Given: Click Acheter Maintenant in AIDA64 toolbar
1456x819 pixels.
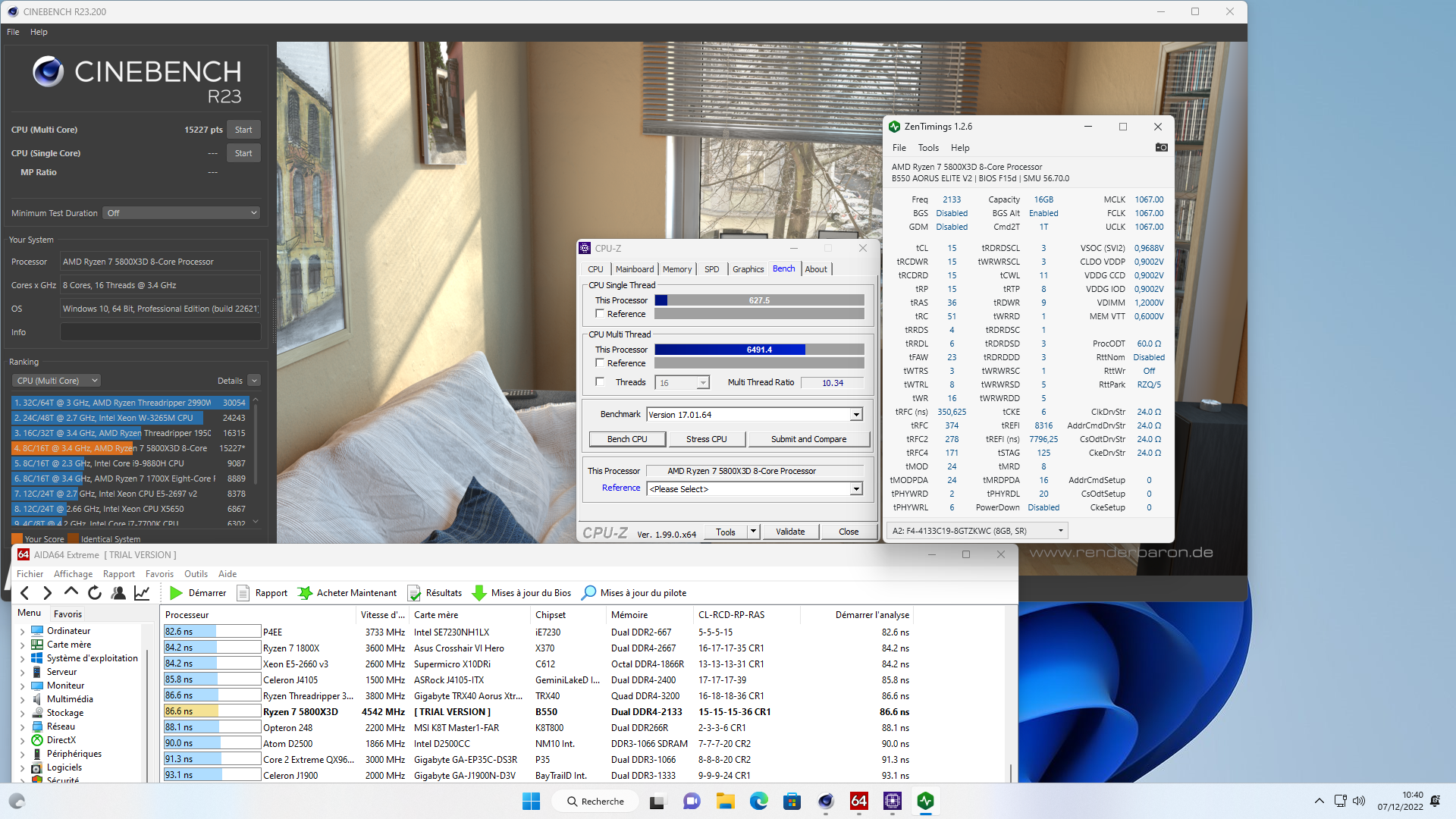Looking at the screenshot, I should coord(347,593).
